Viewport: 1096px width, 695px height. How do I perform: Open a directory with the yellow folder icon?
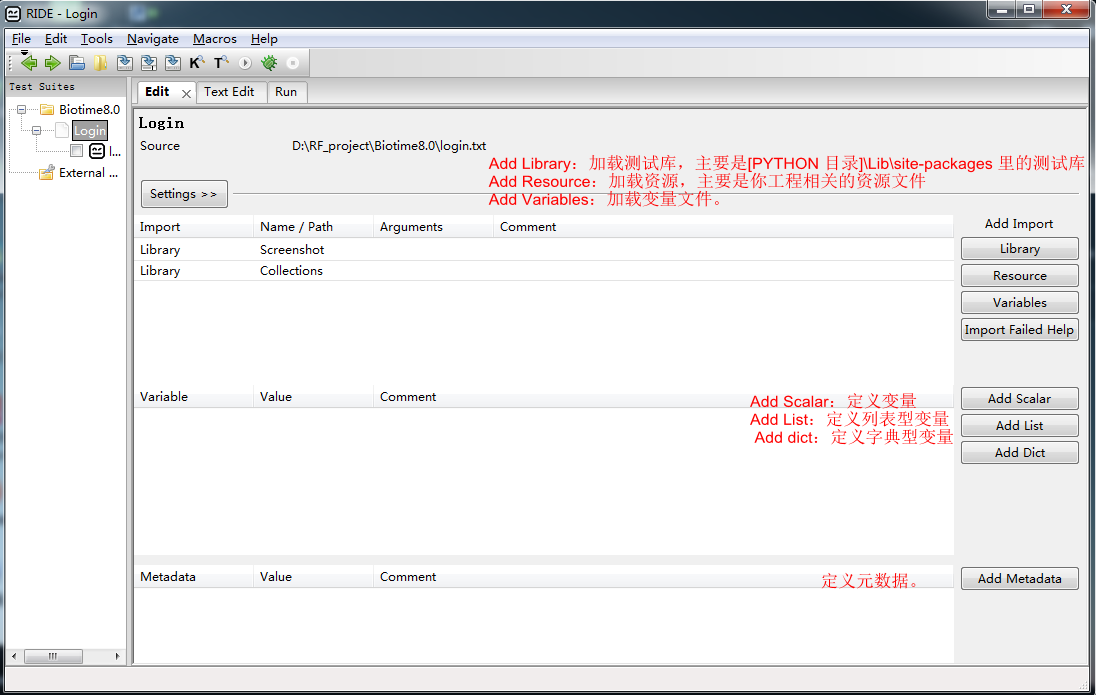pyautogui.click(x=101, y=63)
